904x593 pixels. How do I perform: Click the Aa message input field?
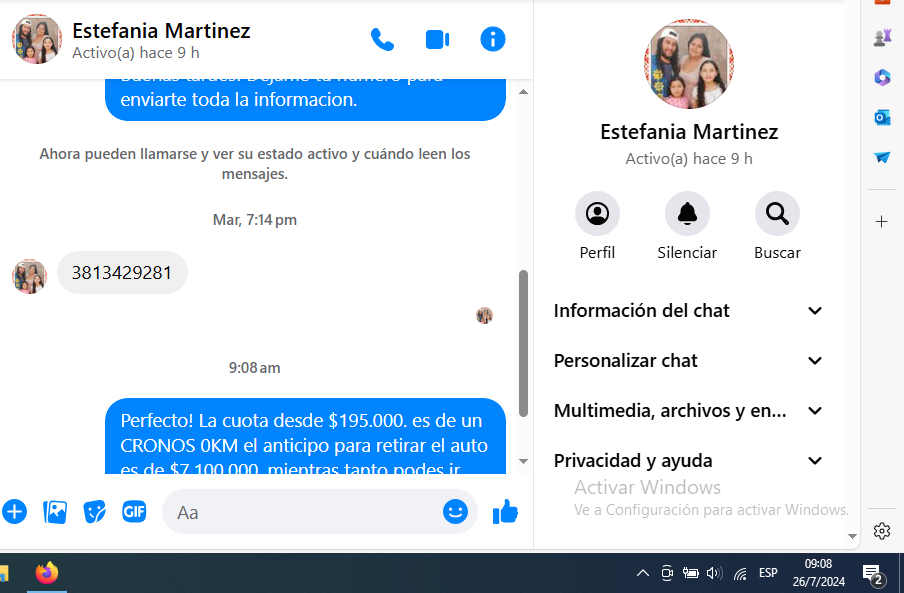click(x=300, y=512)
